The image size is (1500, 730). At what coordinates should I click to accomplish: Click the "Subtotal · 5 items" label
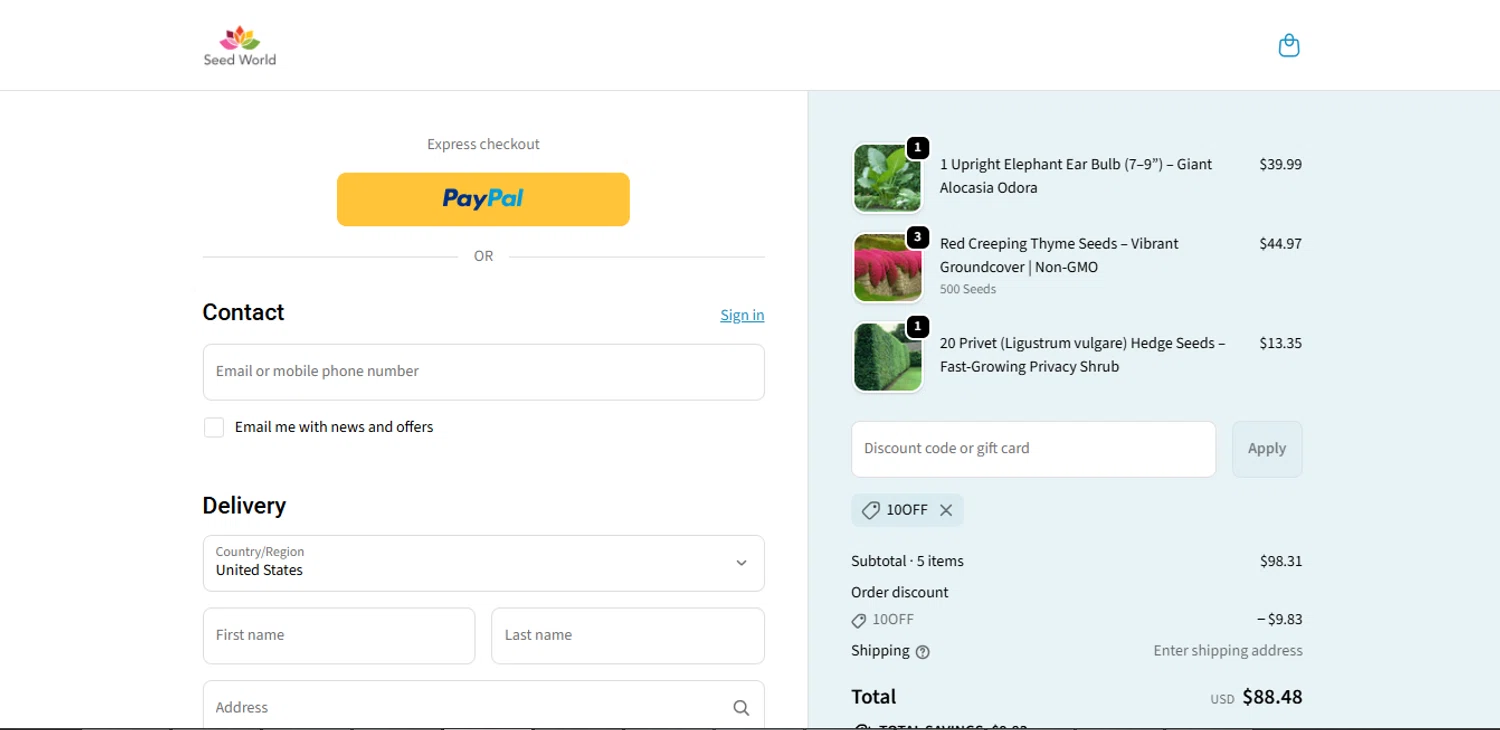(x=907, y=561)
